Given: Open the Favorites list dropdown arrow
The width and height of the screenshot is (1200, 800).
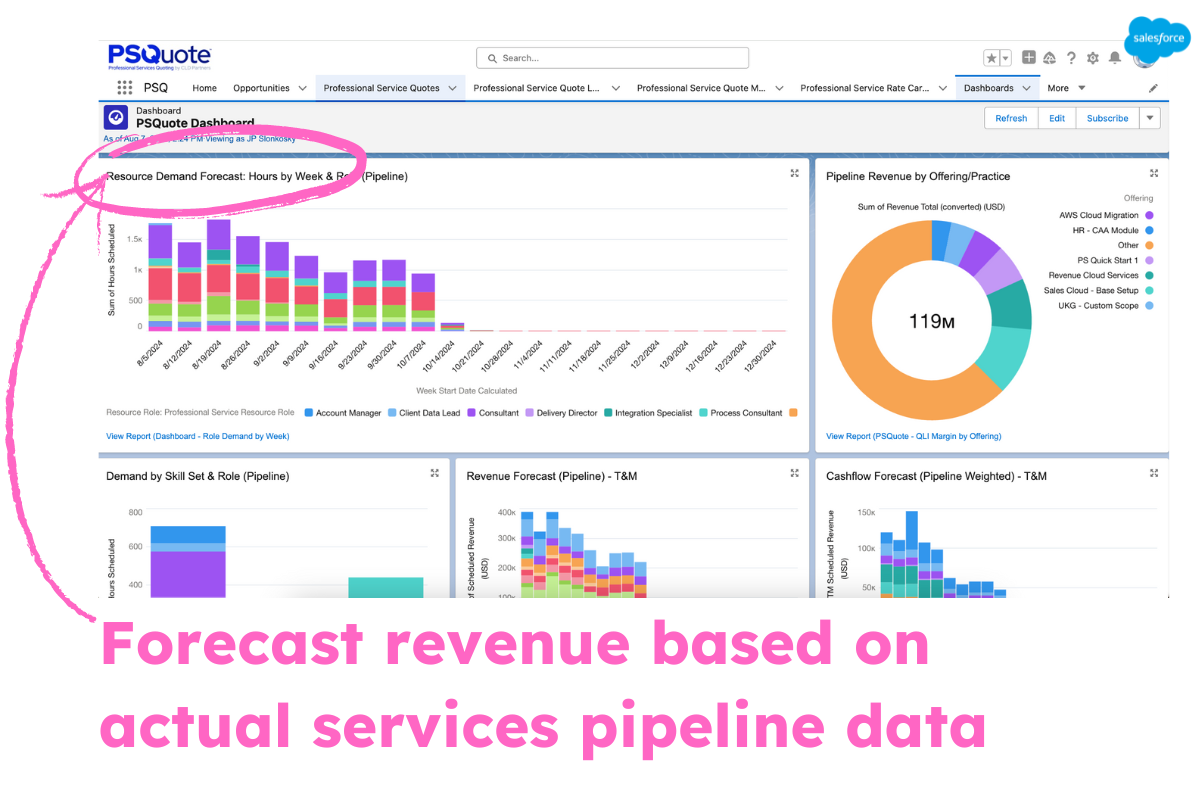Looking at the screenshot, I should pos(1006,58).
